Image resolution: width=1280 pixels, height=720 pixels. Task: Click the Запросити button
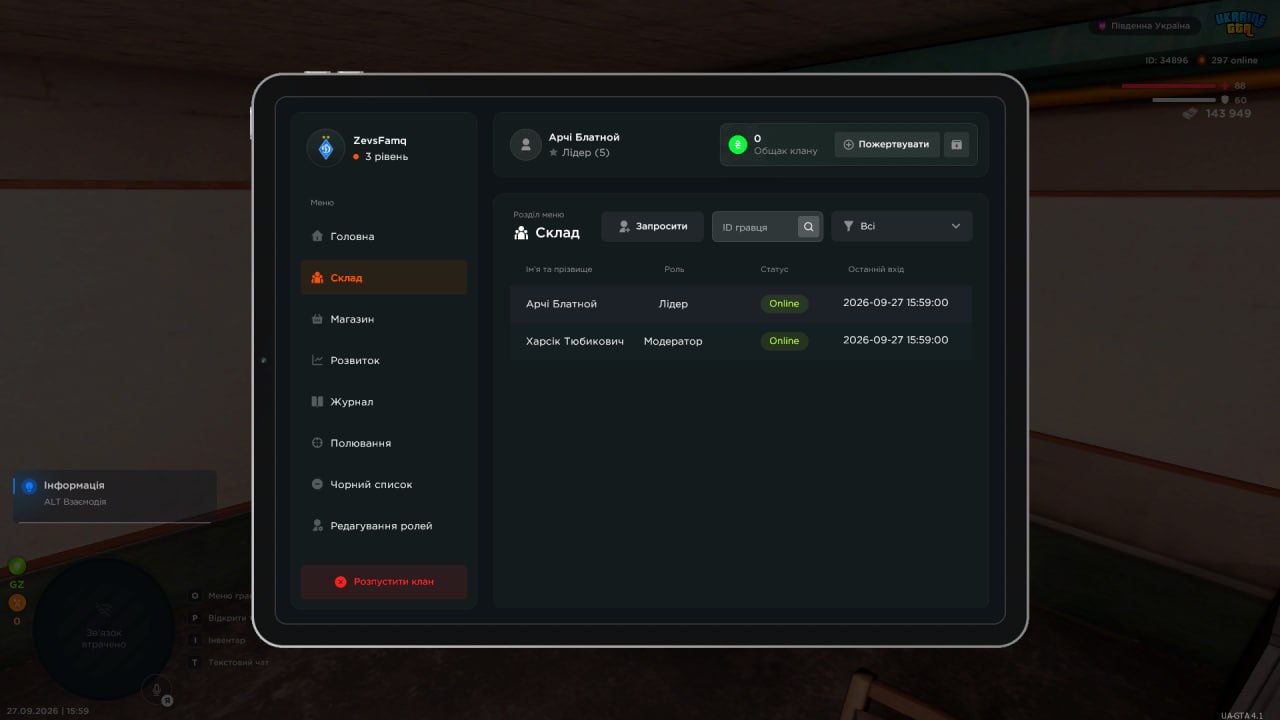click(652, 227)
